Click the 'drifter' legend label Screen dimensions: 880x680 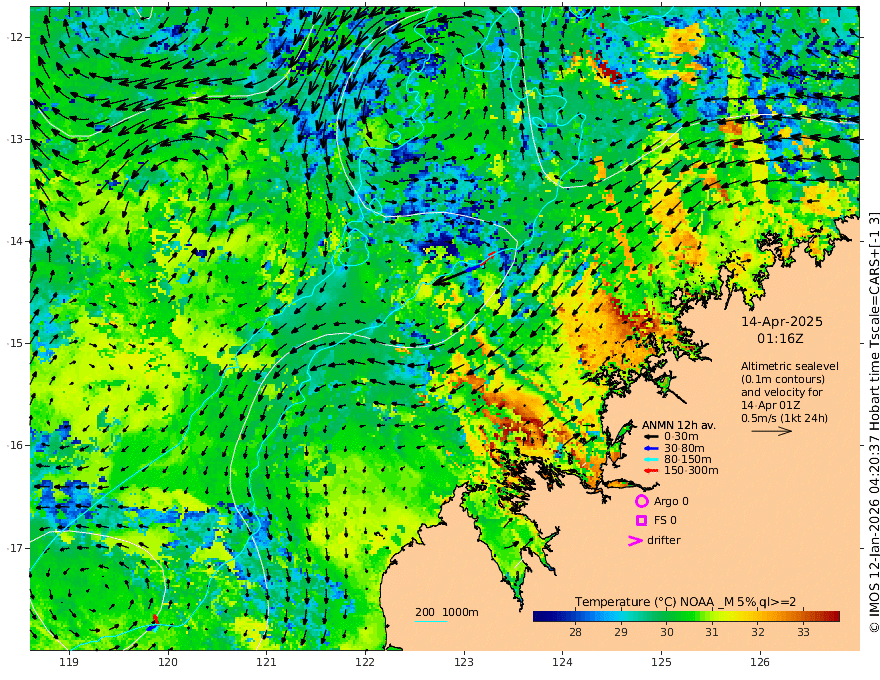[x=663, y=540]
